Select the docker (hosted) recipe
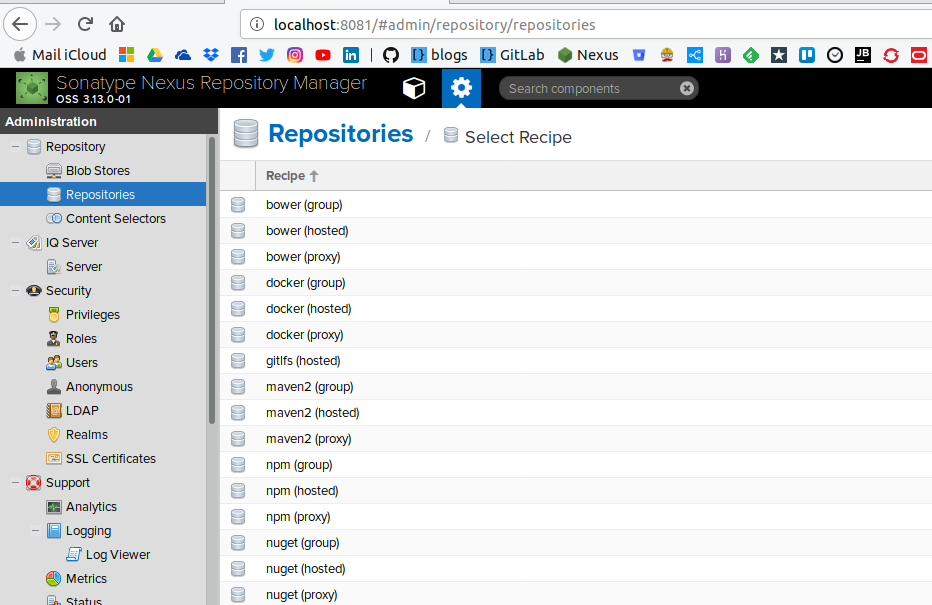This screenshot has height=605, width=932. pos(575,309)
